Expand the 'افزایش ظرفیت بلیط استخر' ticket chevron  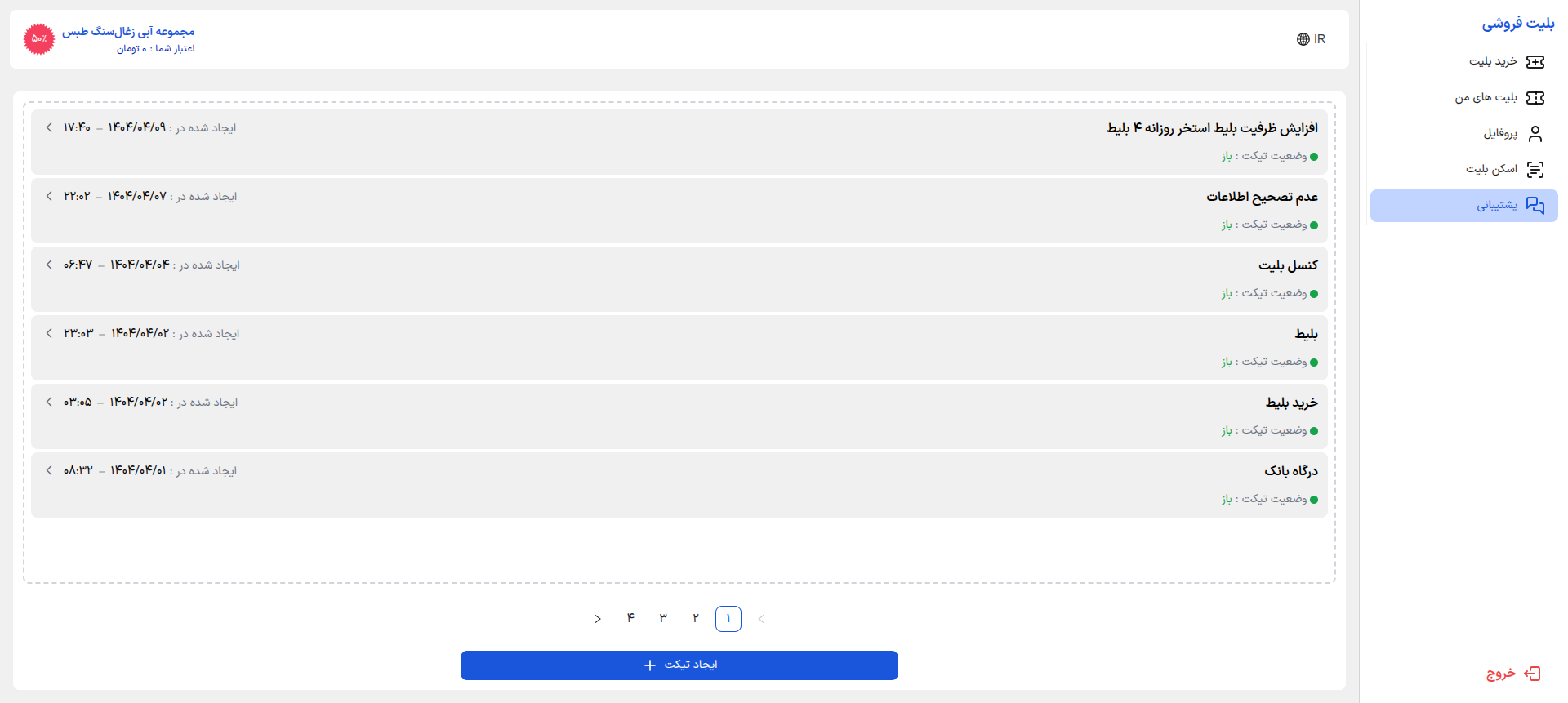(49, 128)
